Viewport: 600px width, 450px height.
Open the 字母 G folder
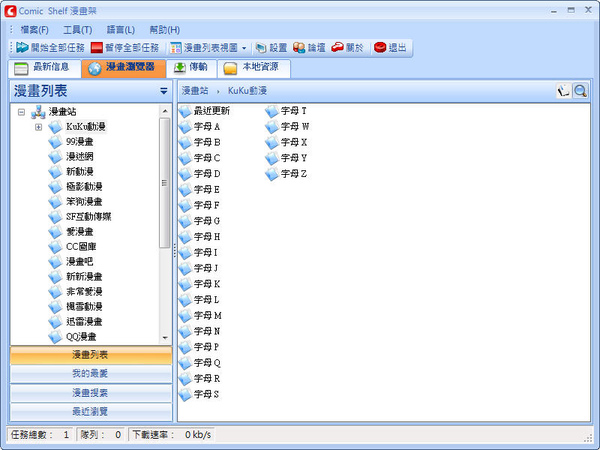(x=200, y=221)
